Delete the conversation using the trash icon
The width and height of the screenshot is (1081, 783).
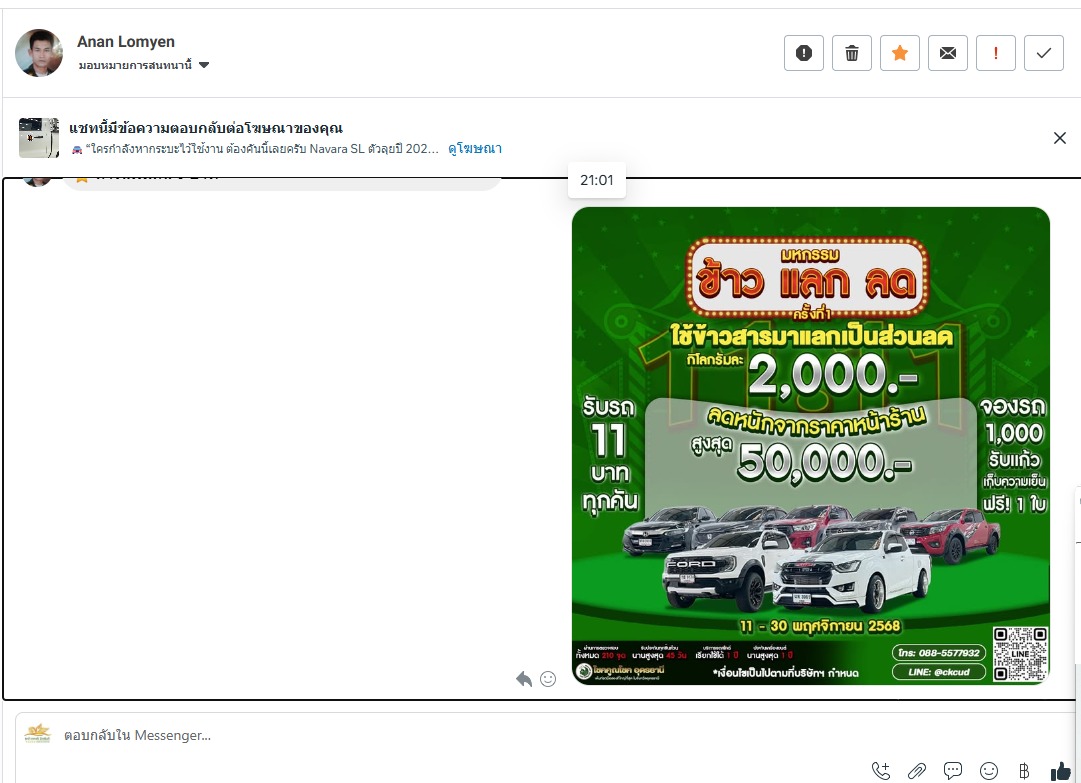[852, 53]
